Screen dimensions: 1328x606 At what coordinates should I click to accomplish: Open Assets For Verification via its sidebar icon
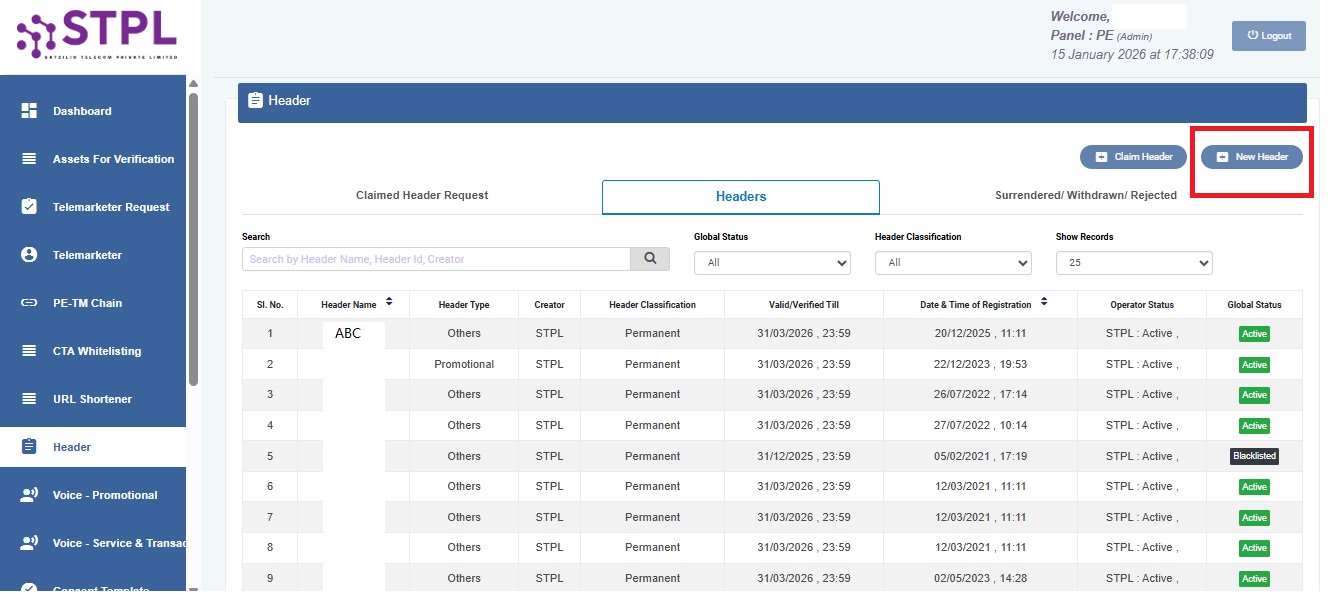28,158
